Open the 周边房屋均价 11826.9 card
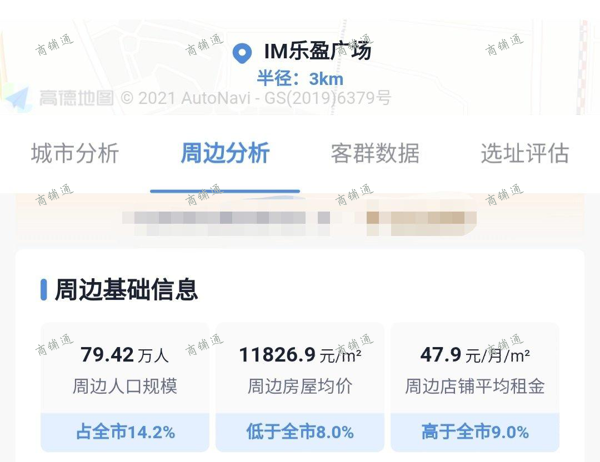The height and width of the screenshot is (462, 600). [300, 387]
